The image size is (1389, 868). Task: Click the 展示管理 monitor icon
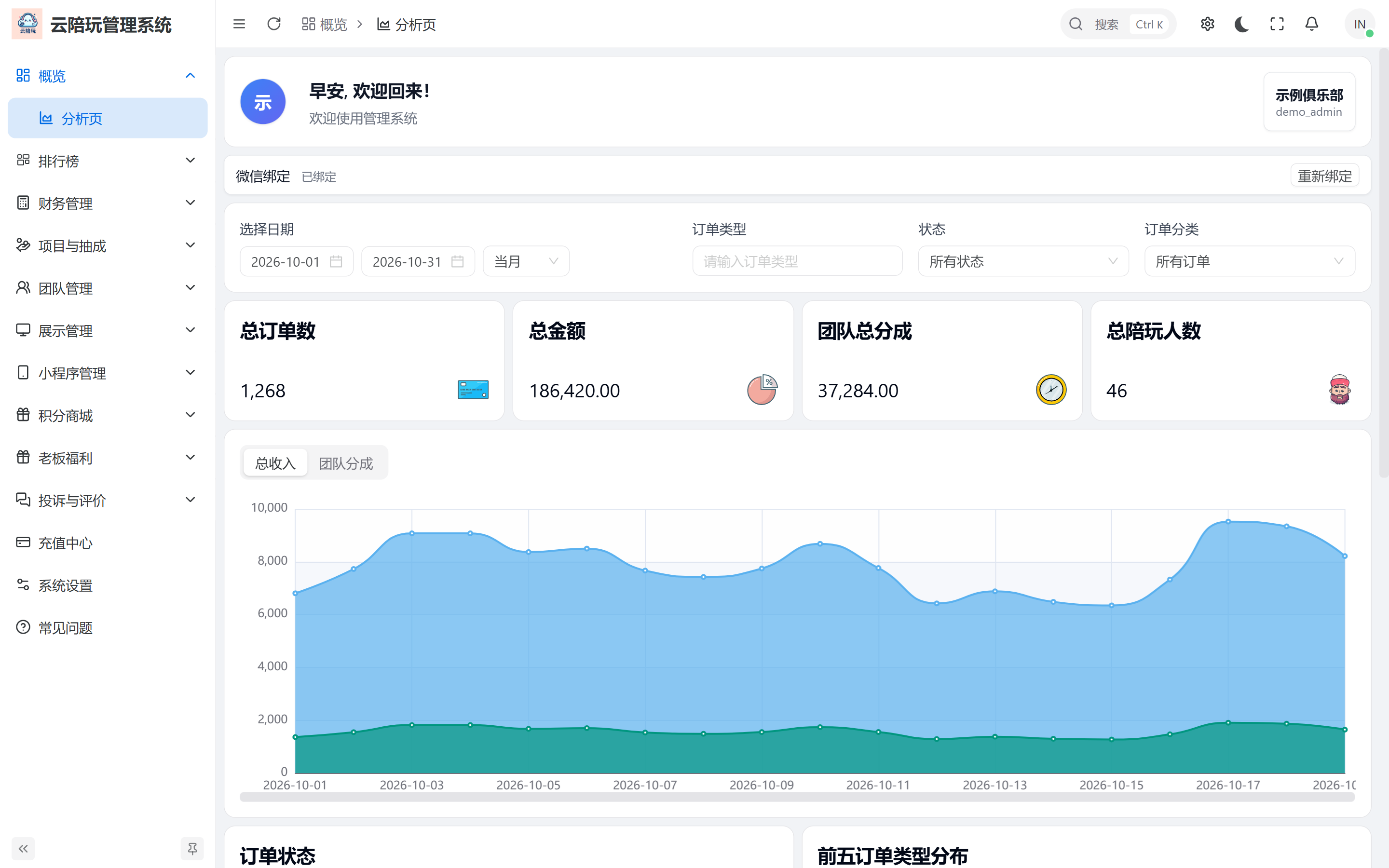(23, 330)
